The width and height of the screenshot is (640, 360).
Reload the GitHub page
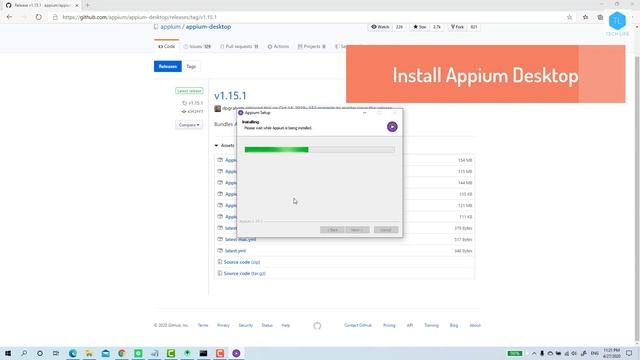click(x=38, y=17)
